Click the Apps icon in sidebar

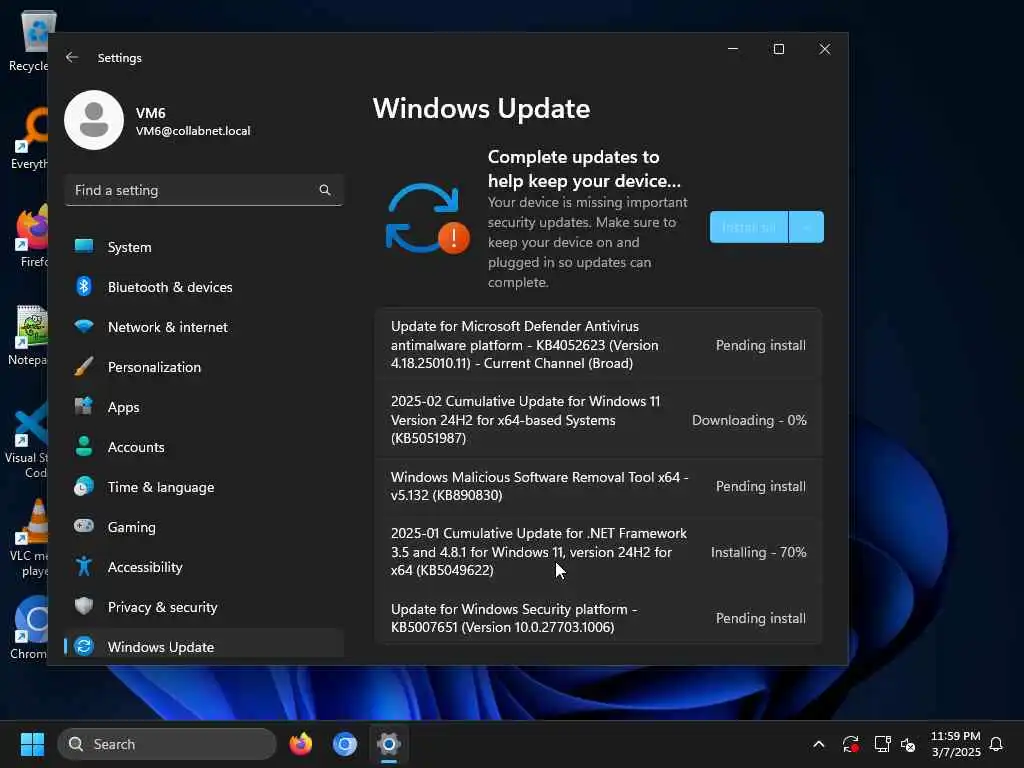pos(84,406)
